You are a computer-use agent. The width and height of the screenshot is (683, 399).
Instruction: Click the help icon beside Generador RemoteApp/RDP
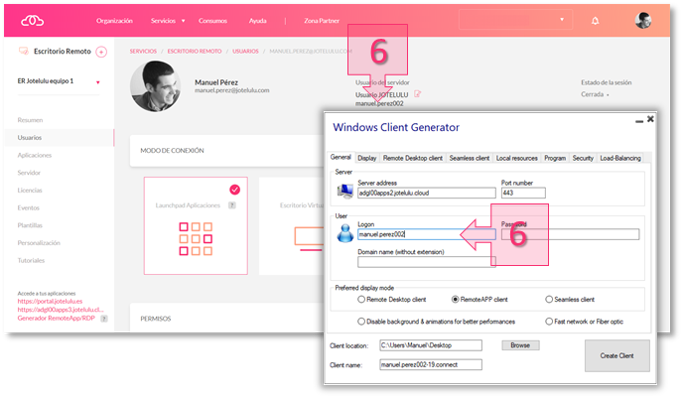coord(104,318)
